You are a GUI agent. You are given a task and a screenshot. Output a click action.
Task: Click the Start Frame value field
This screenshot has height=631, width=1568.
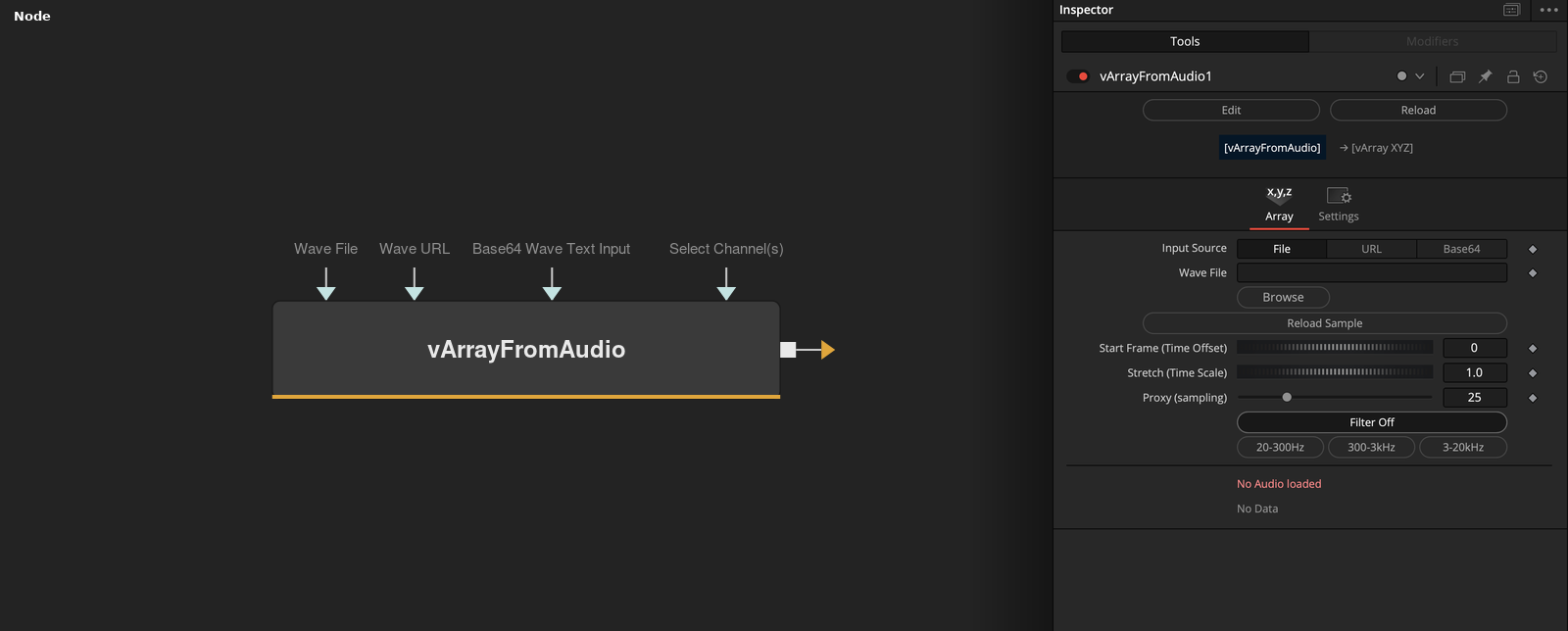(1475, 348)
